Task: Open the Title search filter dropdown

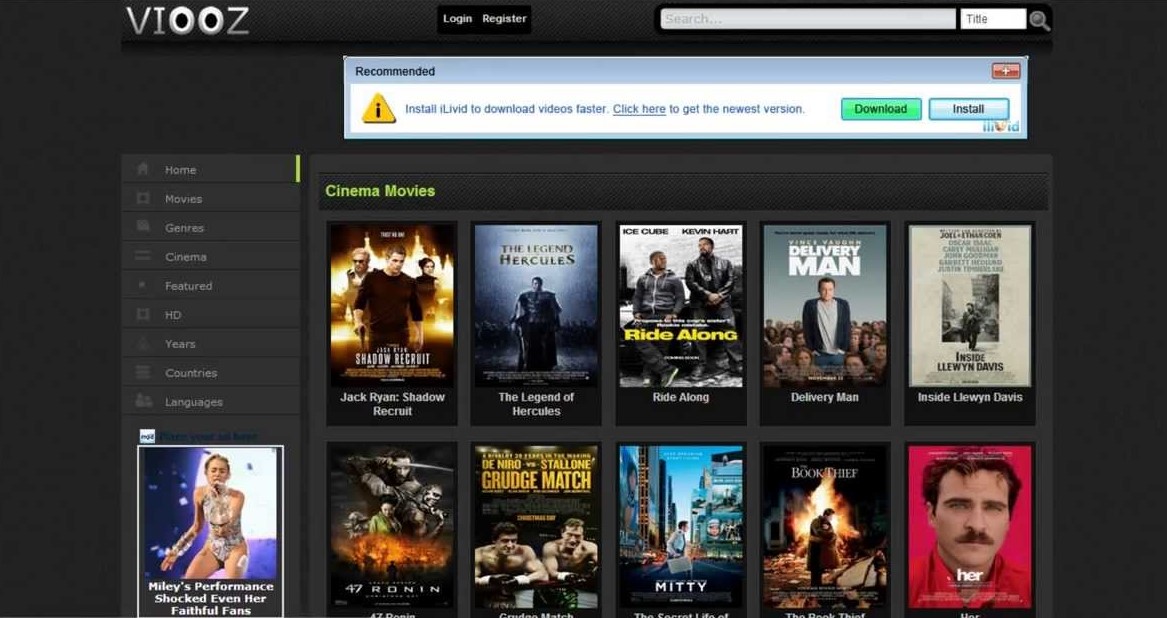Action: click(993, 17)
